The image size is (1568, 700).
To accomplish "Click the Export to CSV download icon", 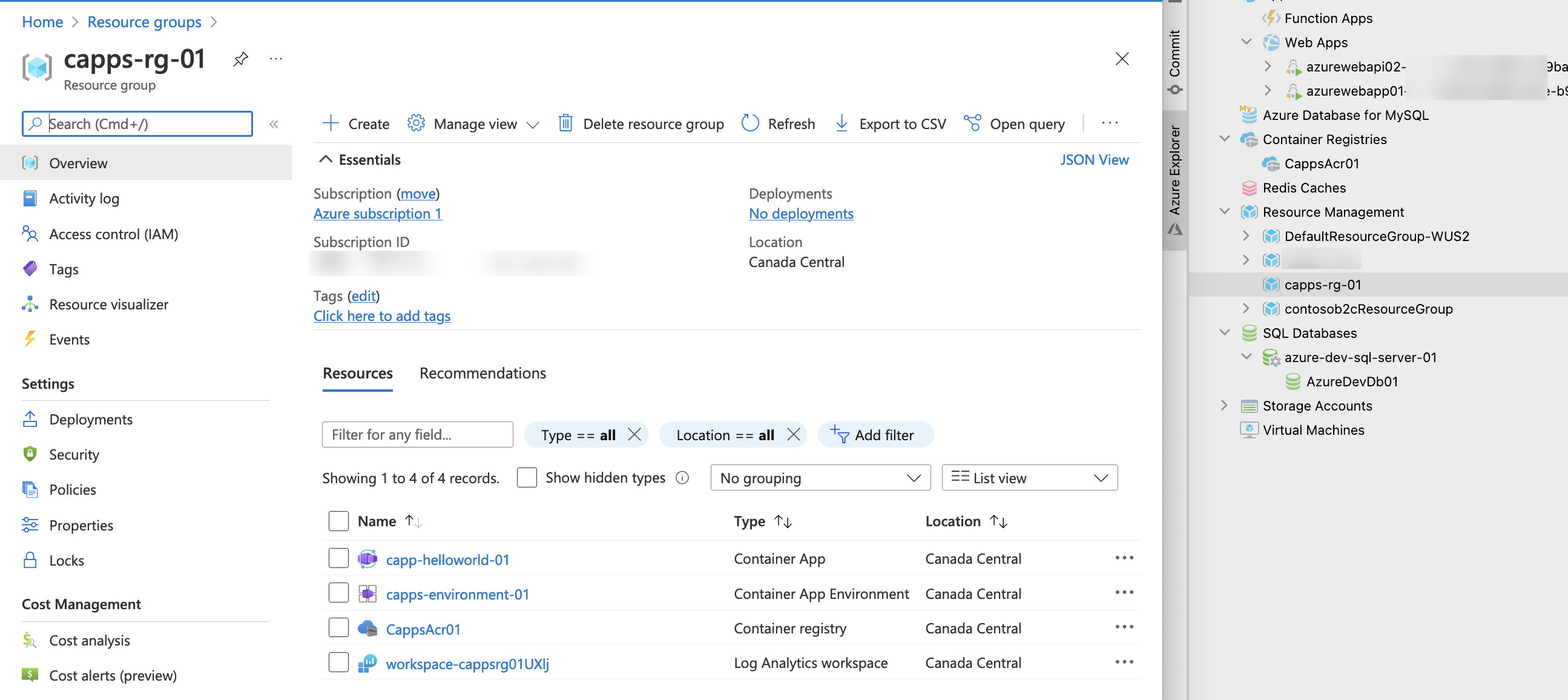I will click(842, 124).
